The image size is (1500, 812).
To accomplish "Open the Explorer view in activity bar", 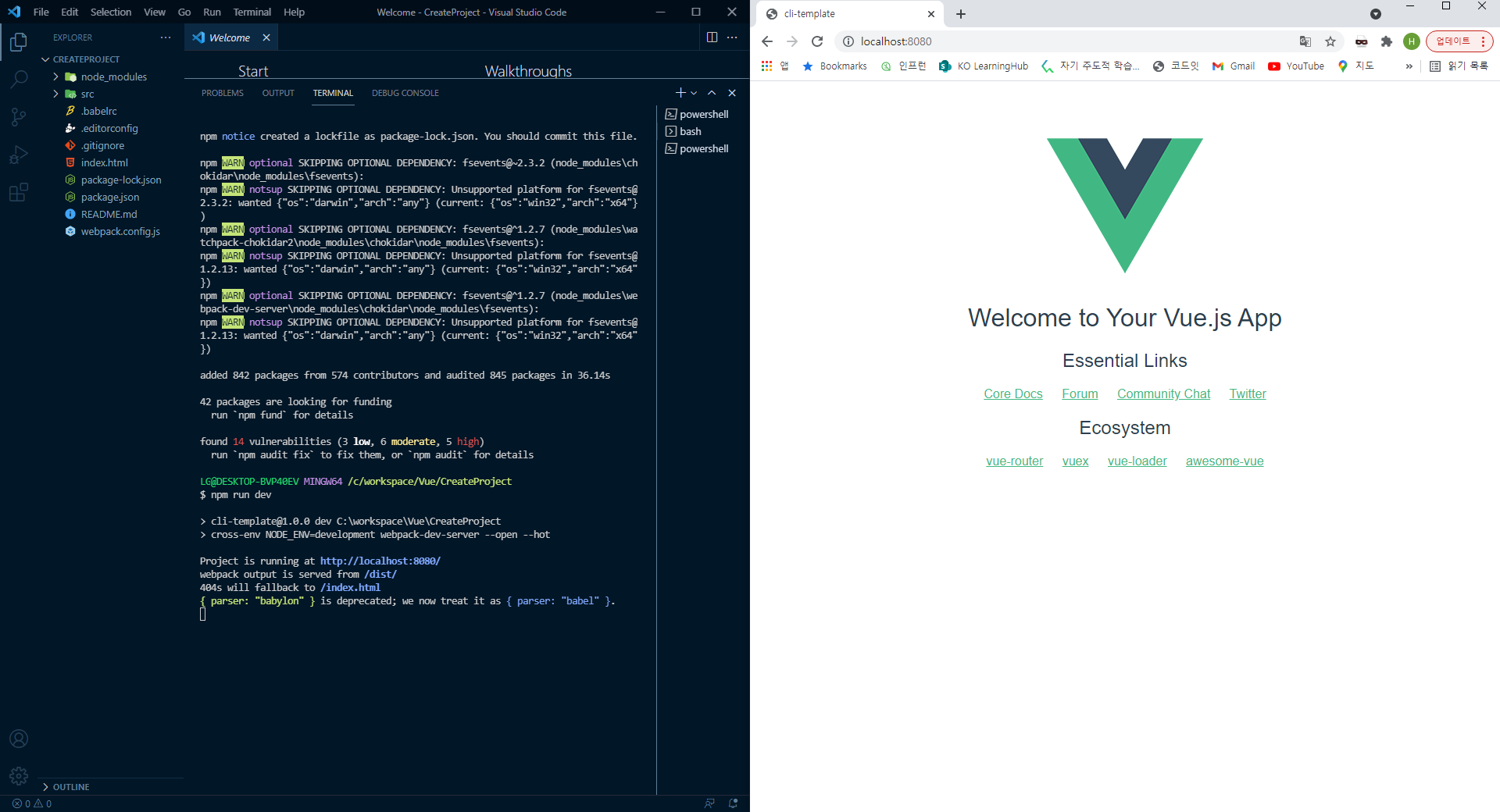I will (x=19, y=42).
